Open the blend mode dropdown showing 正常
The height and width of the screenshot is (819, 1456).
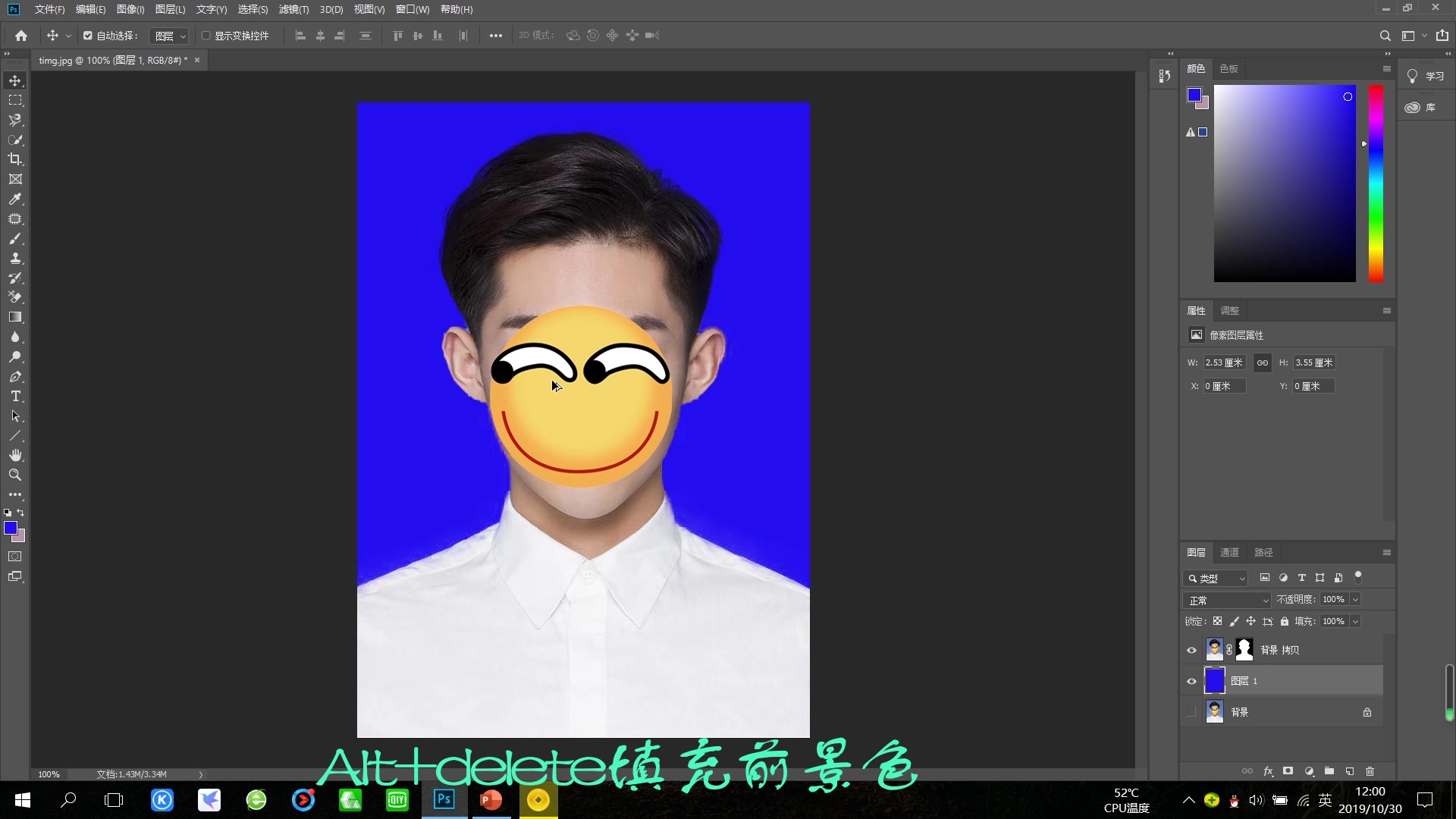1227,599
